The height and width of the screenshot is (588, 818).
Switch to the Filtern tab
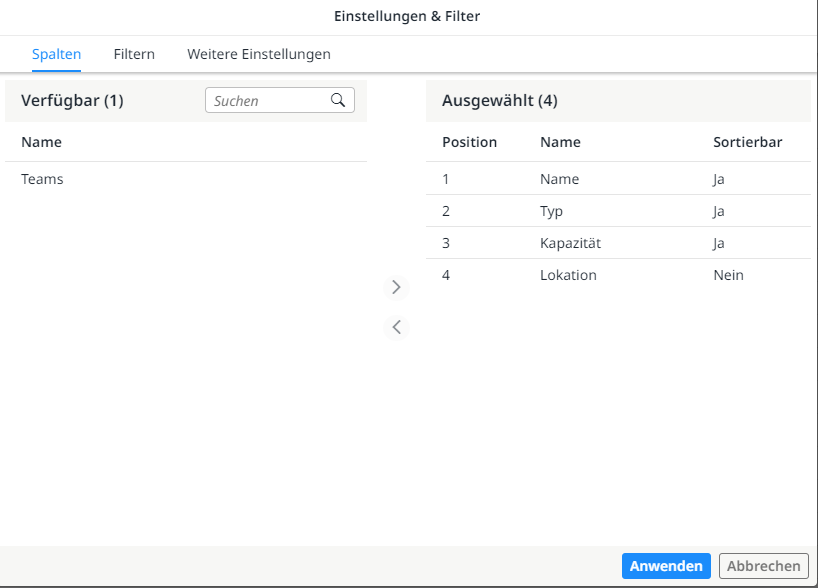(x=134, y=54)
